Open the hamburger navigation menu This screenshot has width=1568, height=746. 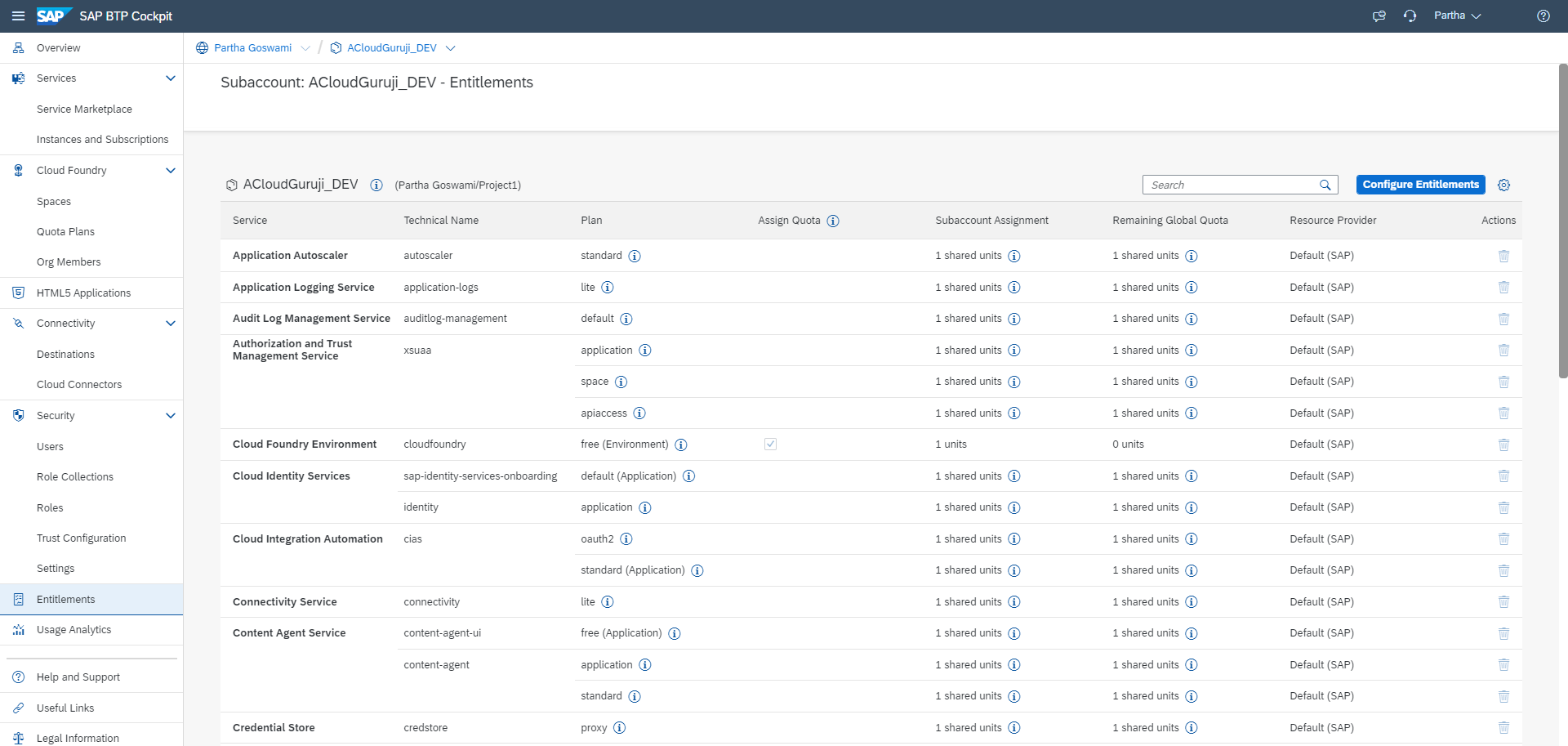18,16
